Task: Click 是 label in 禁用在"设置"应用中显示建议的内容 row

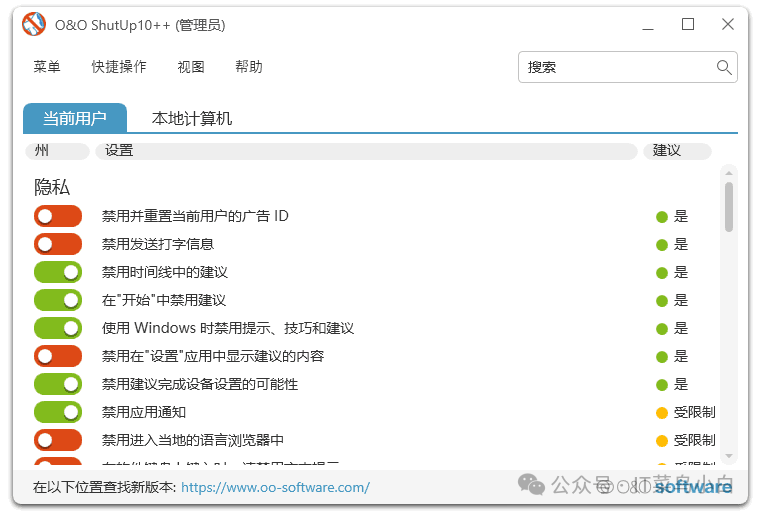Action: tap(681, 356)
